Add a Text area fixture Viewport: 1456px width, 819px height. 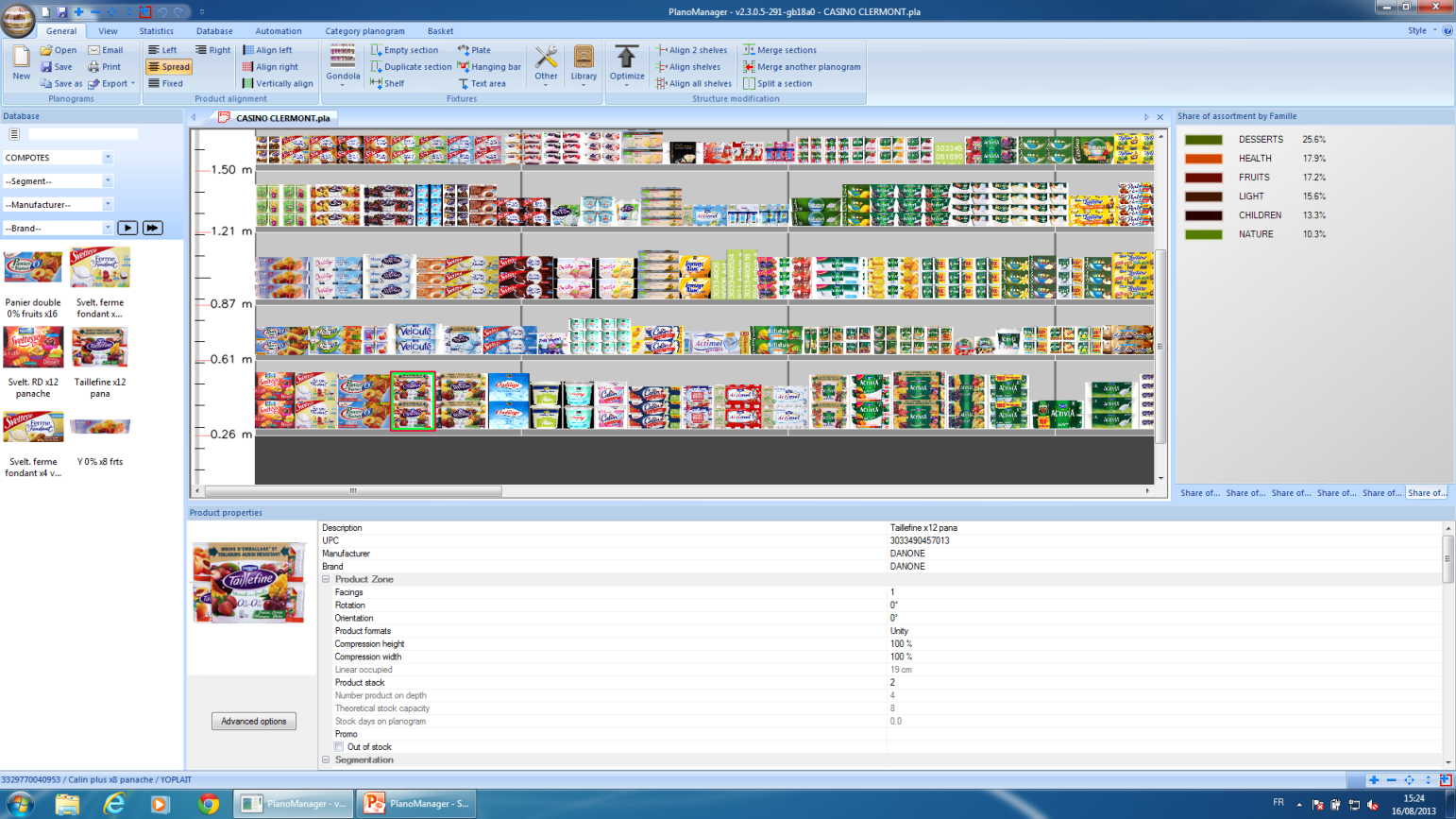pos(482,84)
